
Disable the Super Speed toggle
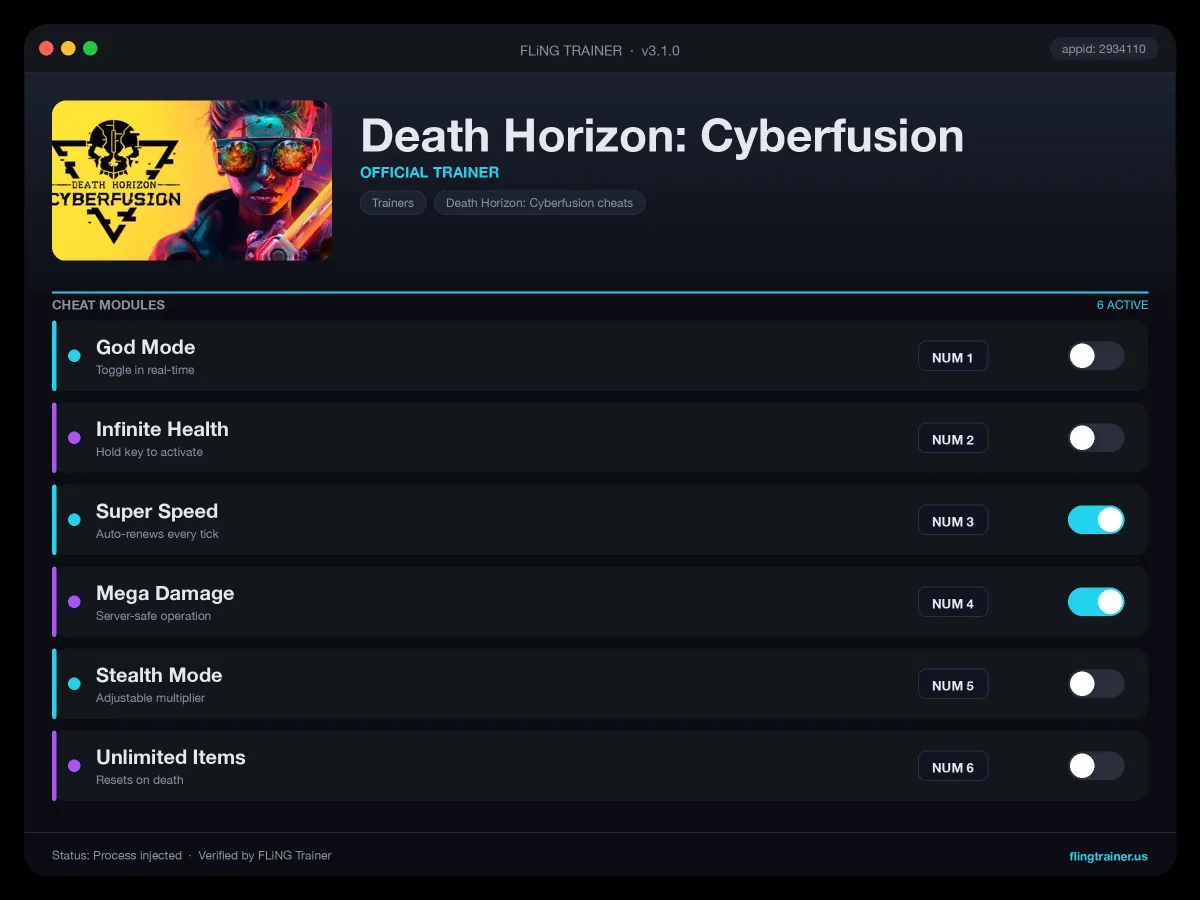coord(1096,520)
